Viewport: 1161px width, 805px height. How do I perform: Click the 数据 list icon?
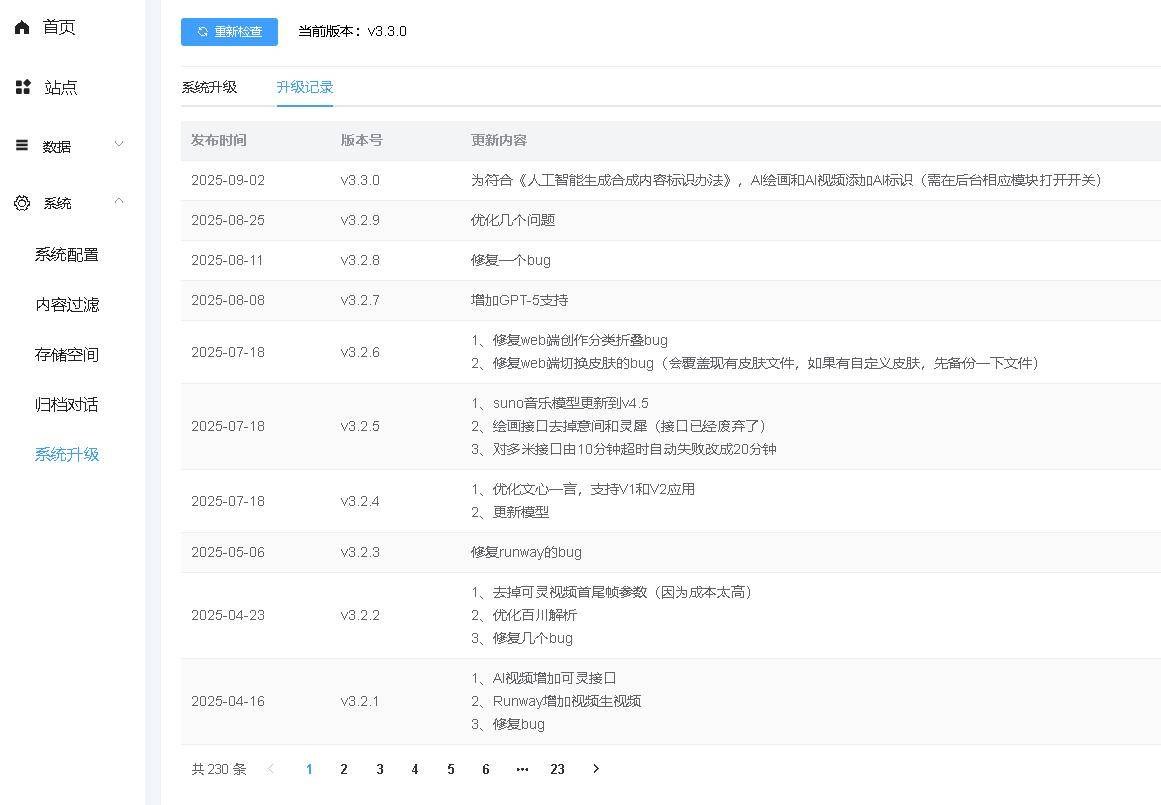coord(22,145)
